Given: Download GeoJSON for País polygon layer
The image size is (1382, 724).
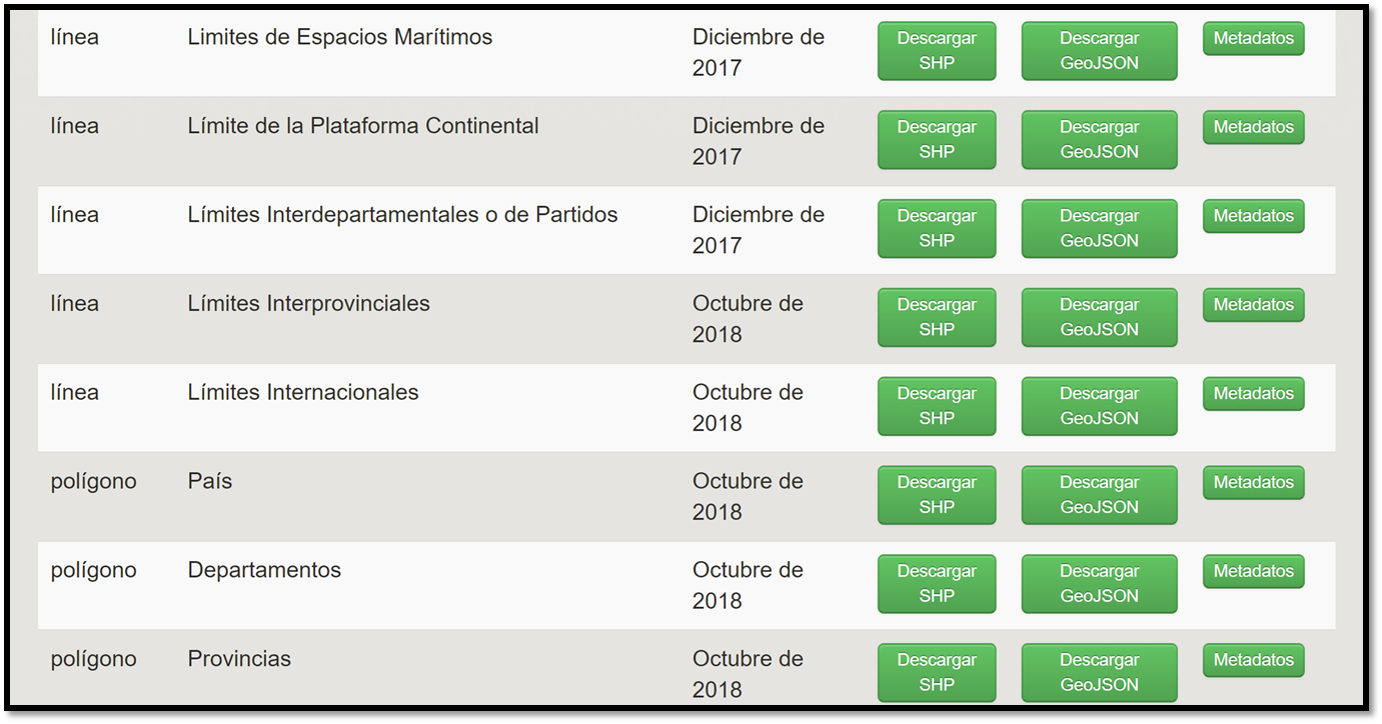Looking at the screenshot, I should 1098,495.
